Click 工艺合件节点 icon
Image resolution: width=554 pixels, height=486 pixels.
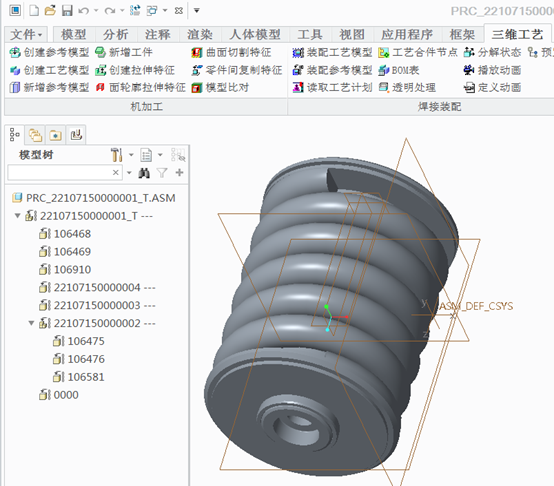[384, 53]
